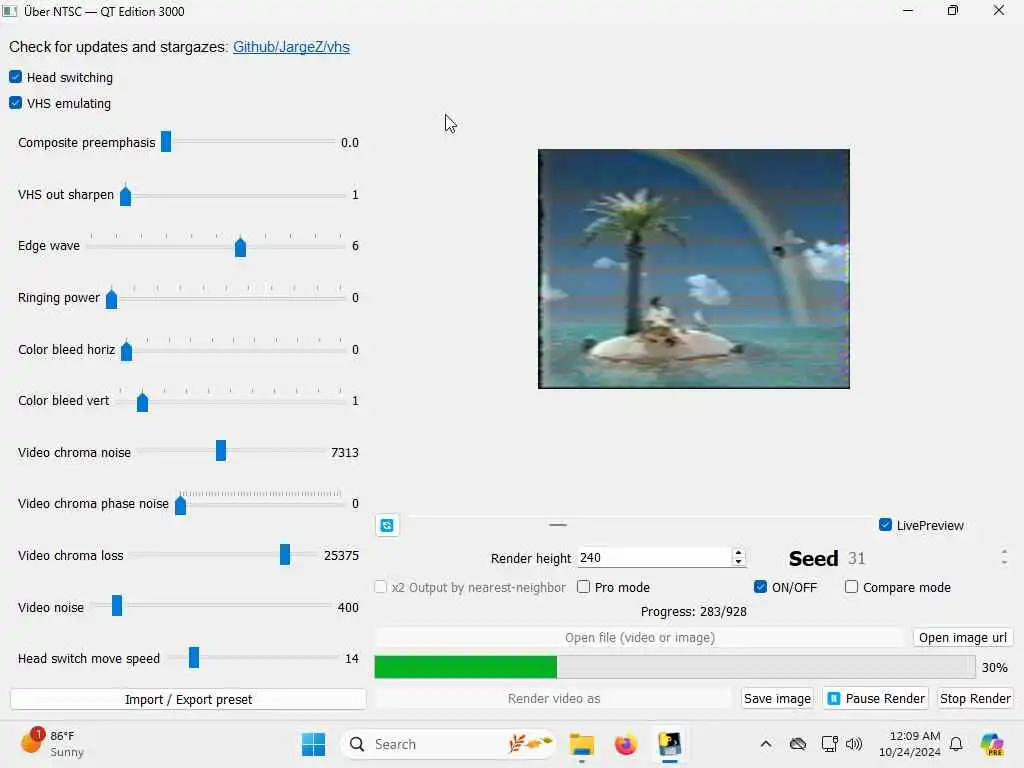Click the Seed value field
Image resolution: width=1024 pixels, height=768 pixels.
[x=921, y=558]
